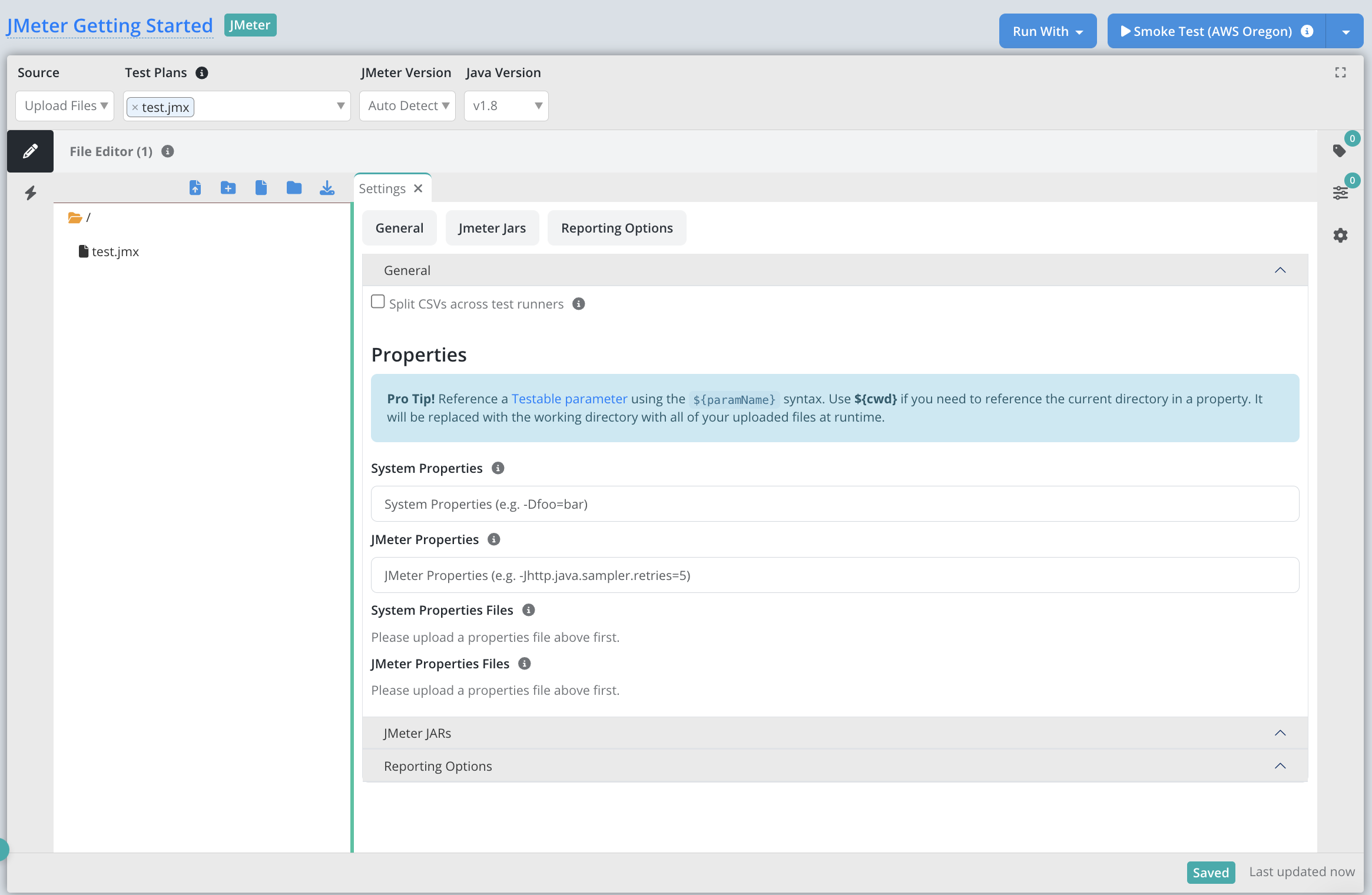The width and height of the screenshot is (1372, 895).
Task: Click info icon next to Split CSVs option
Action: [x=579, y=304]
